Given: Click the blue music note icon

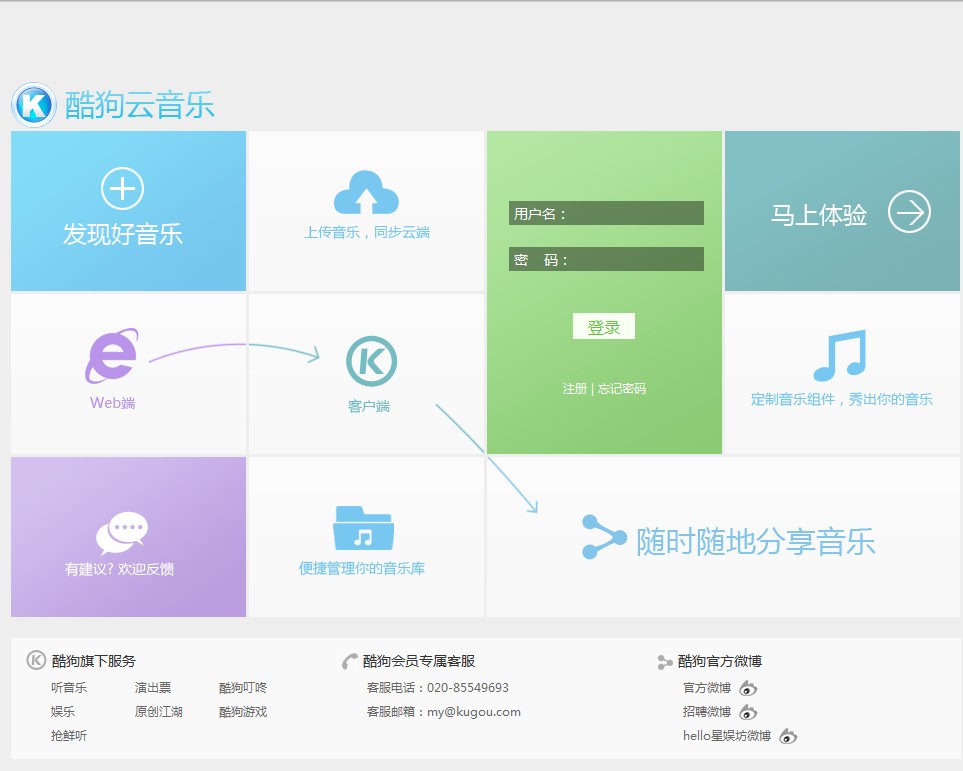Looking at the screenshot, I should 840,356.
